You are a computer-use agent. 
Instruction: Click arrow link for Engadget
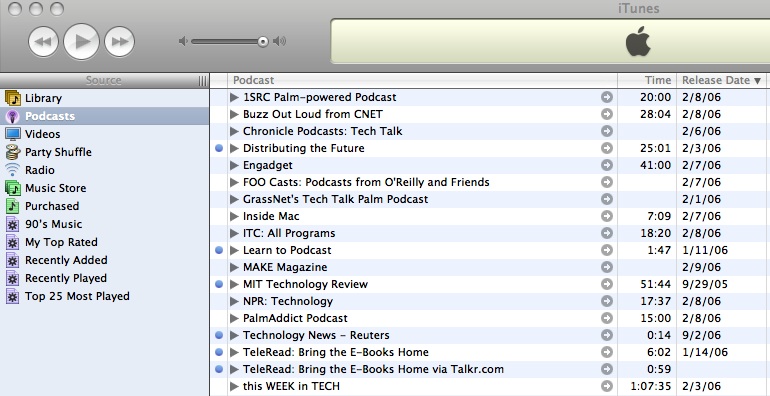(607, 165)
